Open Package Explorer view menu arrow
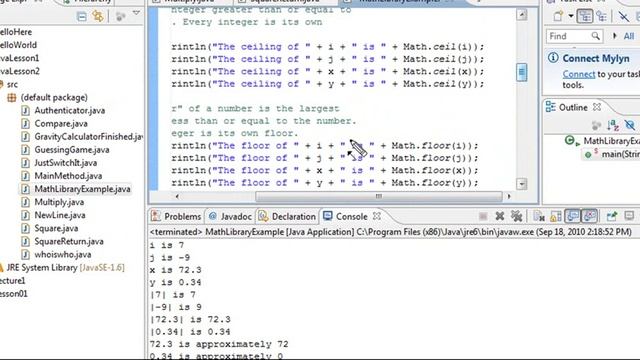This screenshot has width=640, height=360. coord(136,14)
